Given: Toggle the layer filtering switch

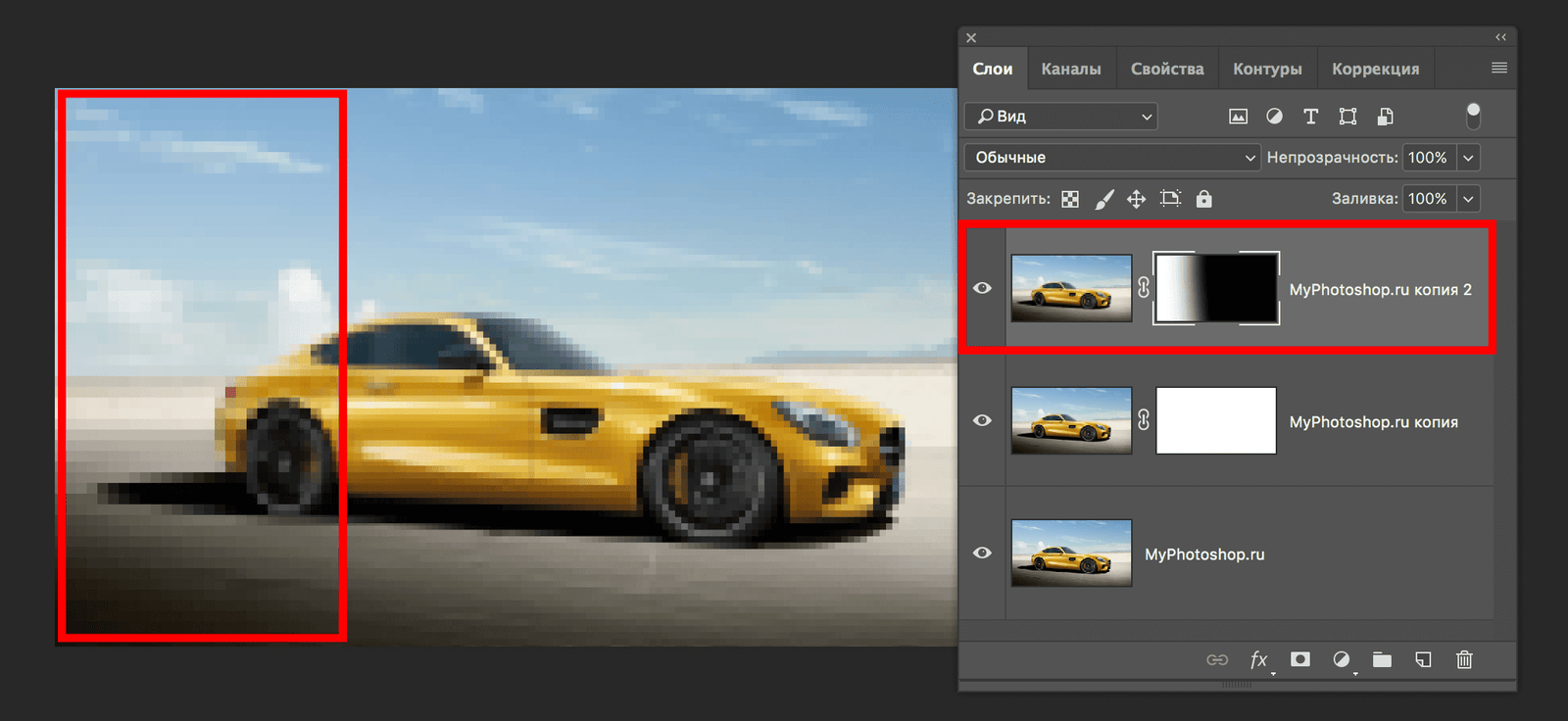Looking at the screenshot, I should tap(1473, 116).
